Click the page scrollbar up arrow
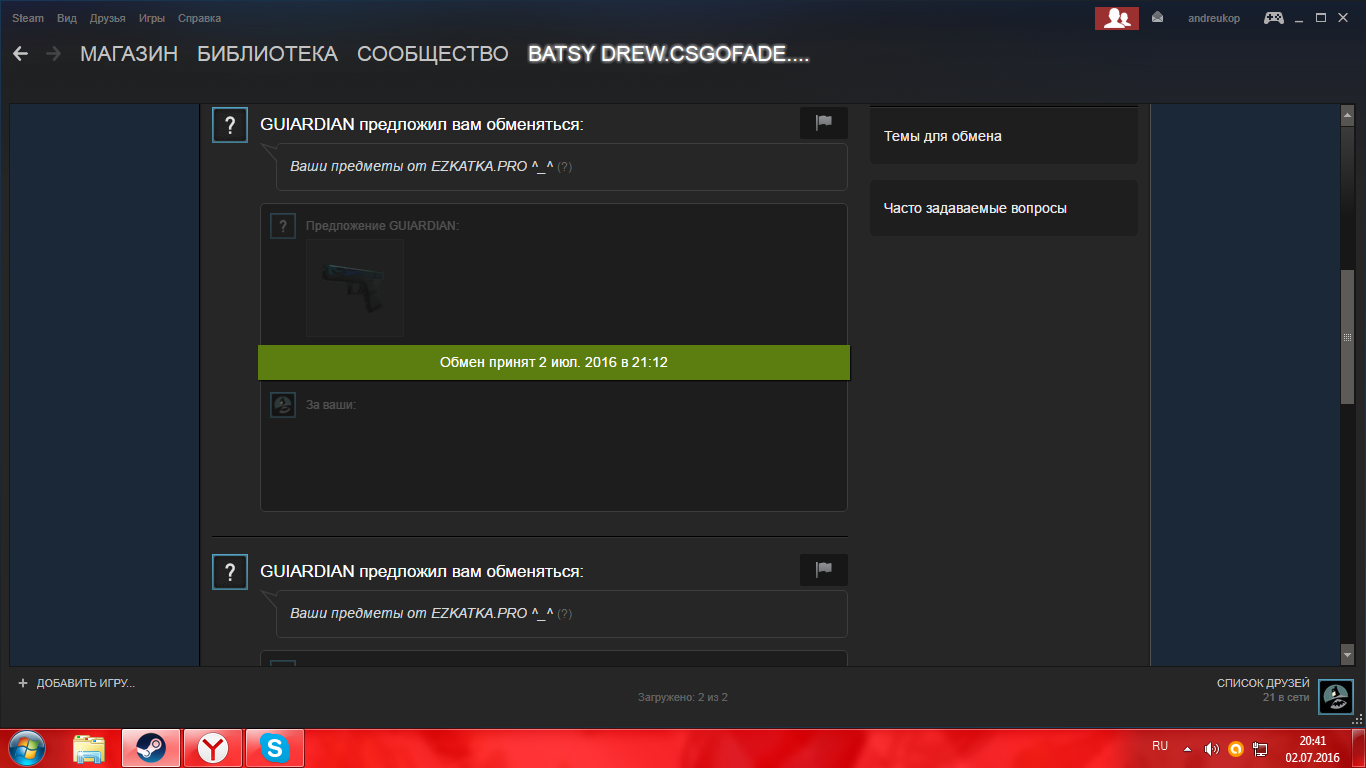The height and width of the screenshot is (768, 1366). point(1347,116)
